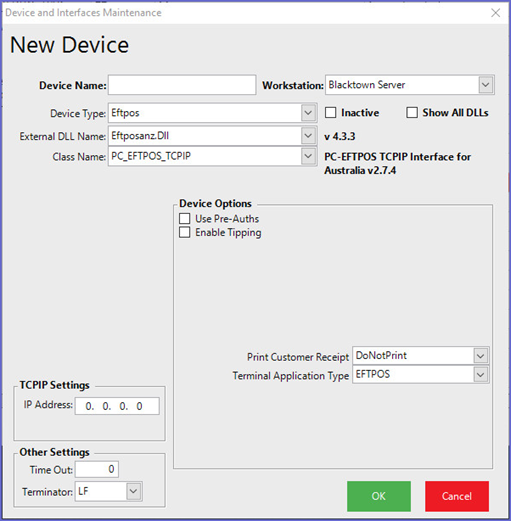
Task: Click the red Cancel button
Action: point(457,496)
